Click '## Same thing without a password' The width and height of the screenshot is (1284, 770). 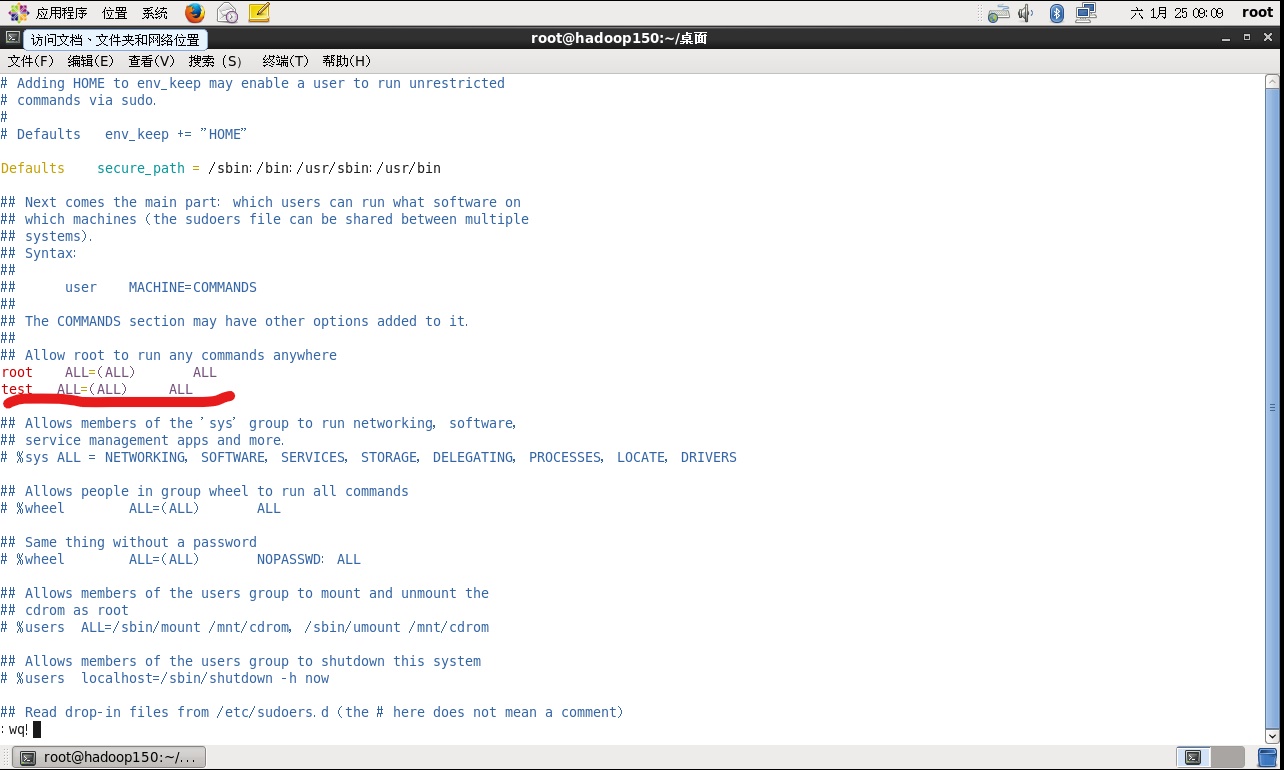click(x=128, y=542)
